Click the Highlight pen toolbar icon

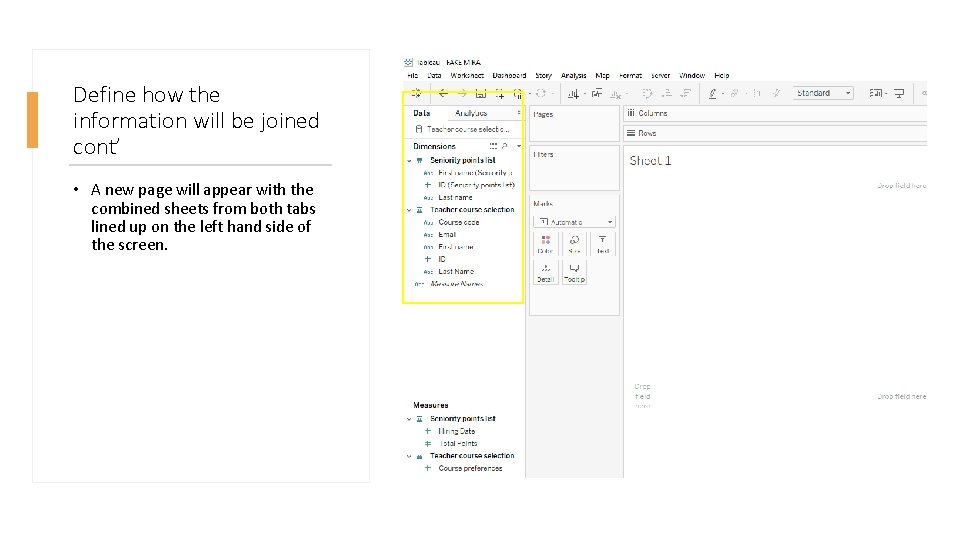[x=713, y=94]
